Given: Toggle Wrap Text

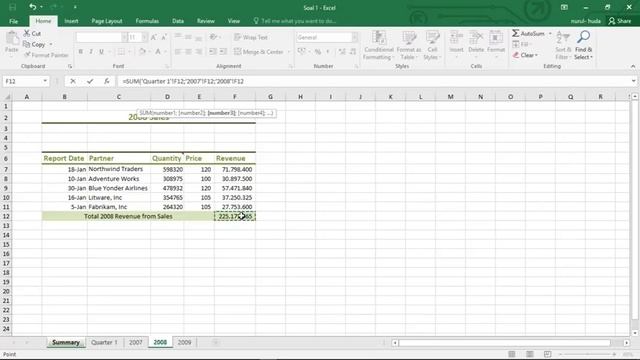Looking at the screenshot, I should tap(251, 37).
